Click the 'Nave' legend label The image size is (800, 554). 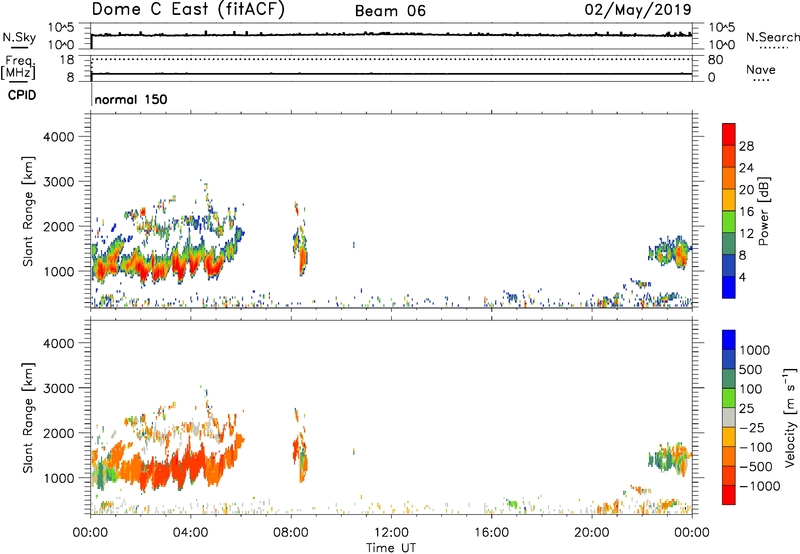pyautogui.click(x=761, y=69)
